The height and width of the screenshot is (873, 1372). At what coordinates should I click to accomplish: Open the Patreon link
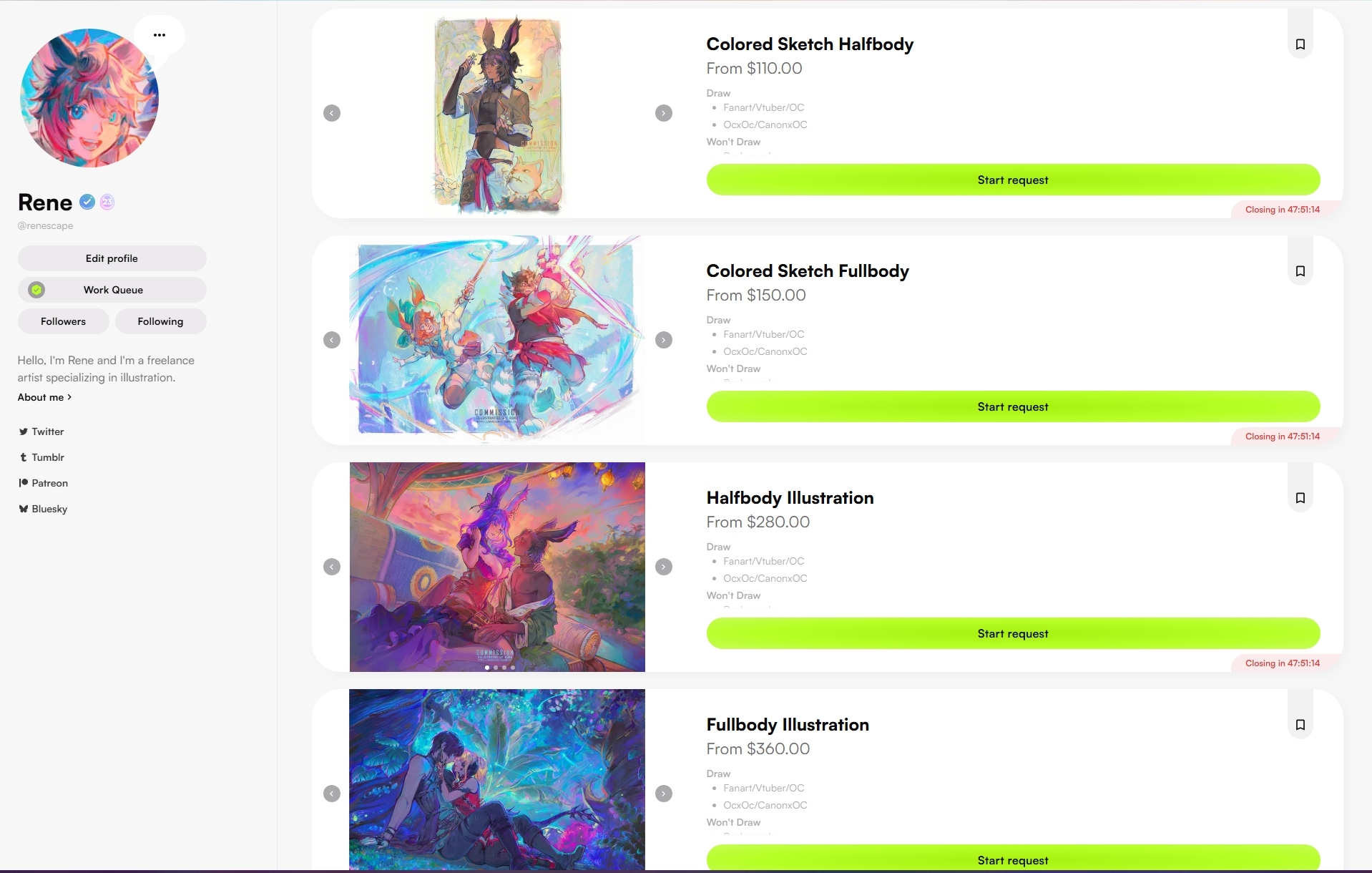coord(44,483)
